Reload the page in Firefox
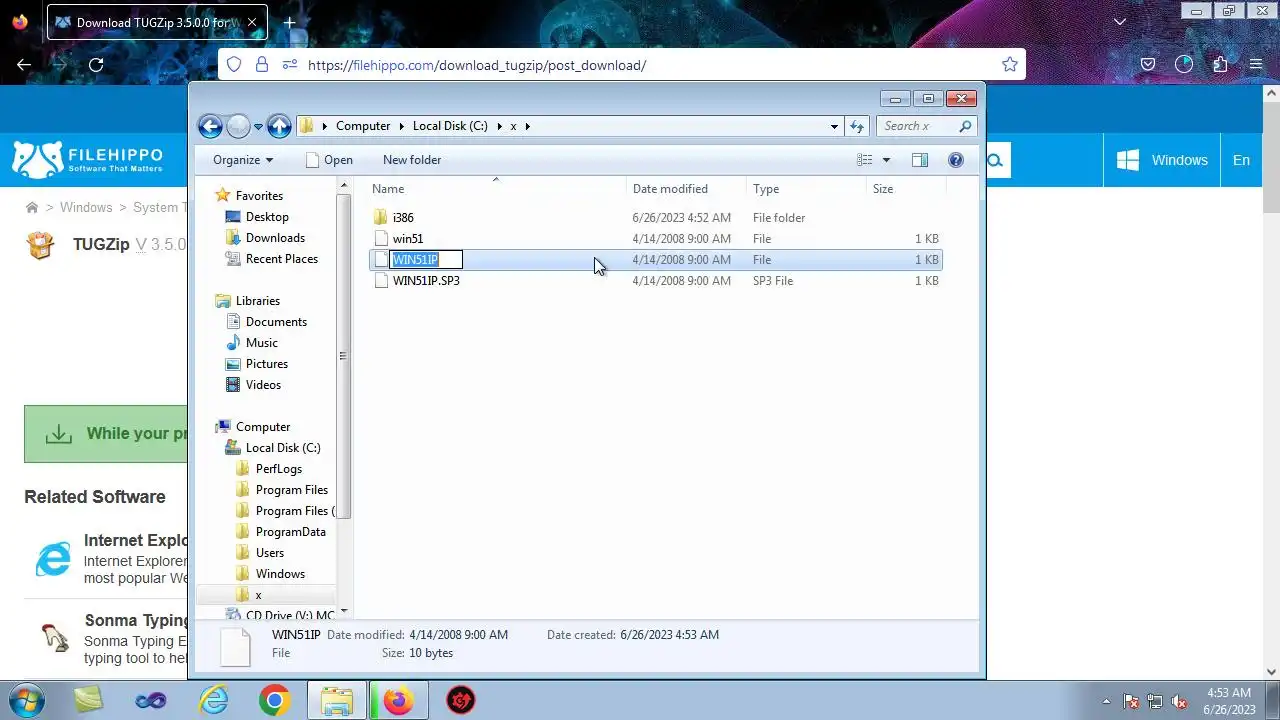This screenshot has width=1280, height=720. [96, 65]
